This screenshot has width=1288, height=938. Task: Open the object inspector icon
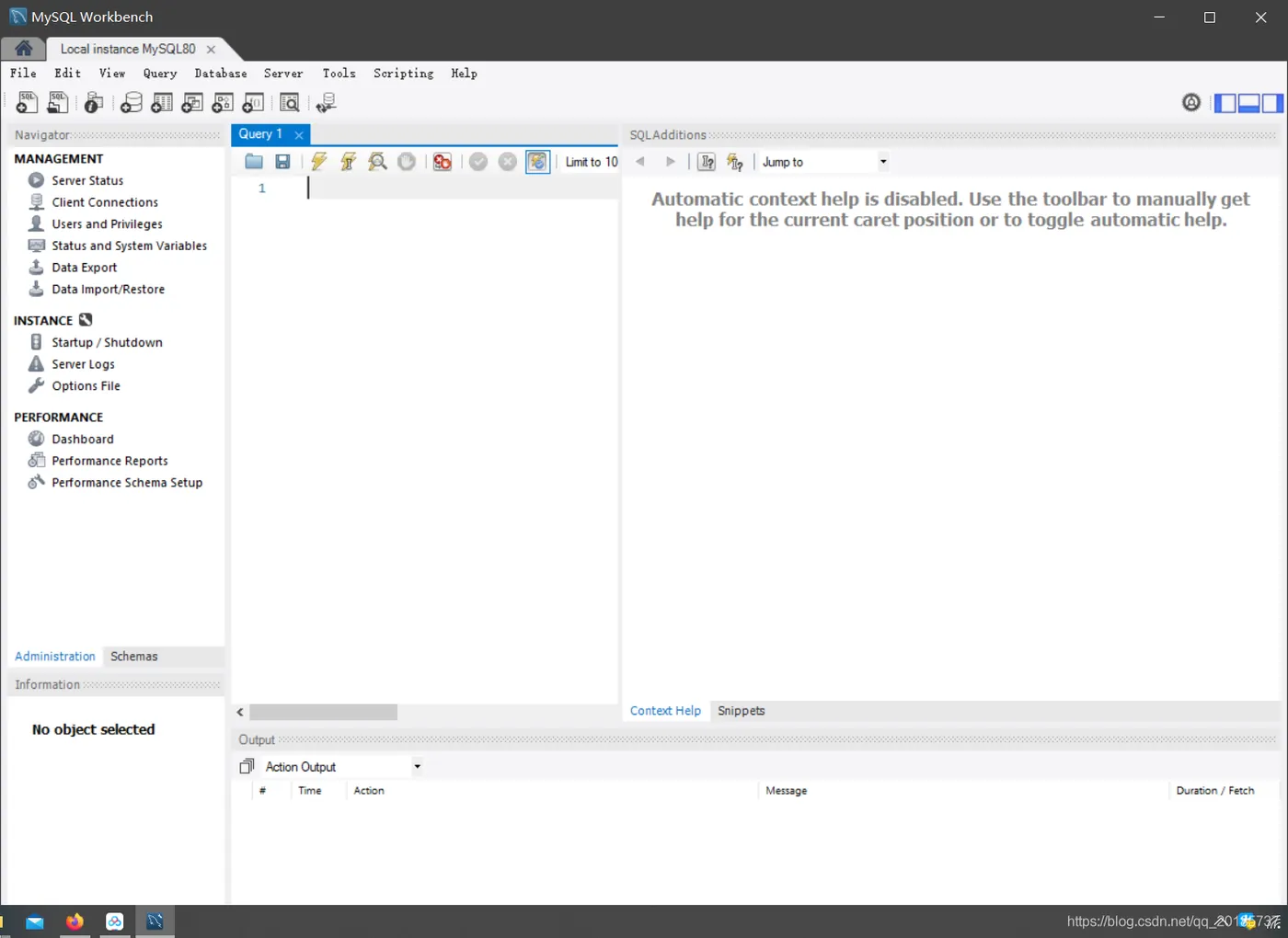pos(93,102)
